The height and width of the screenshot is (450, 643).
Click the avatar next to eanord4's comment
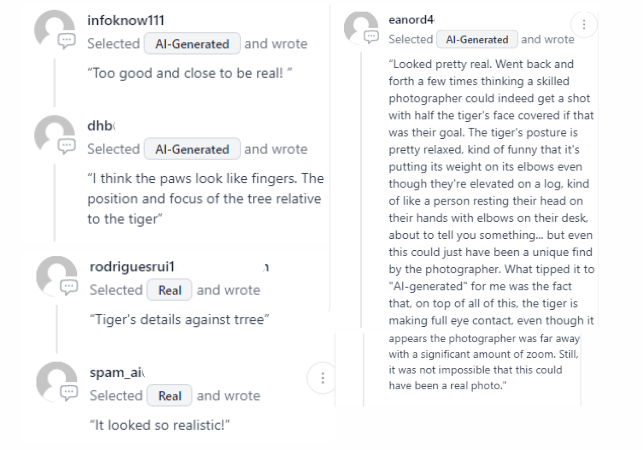tap(361, 27)
